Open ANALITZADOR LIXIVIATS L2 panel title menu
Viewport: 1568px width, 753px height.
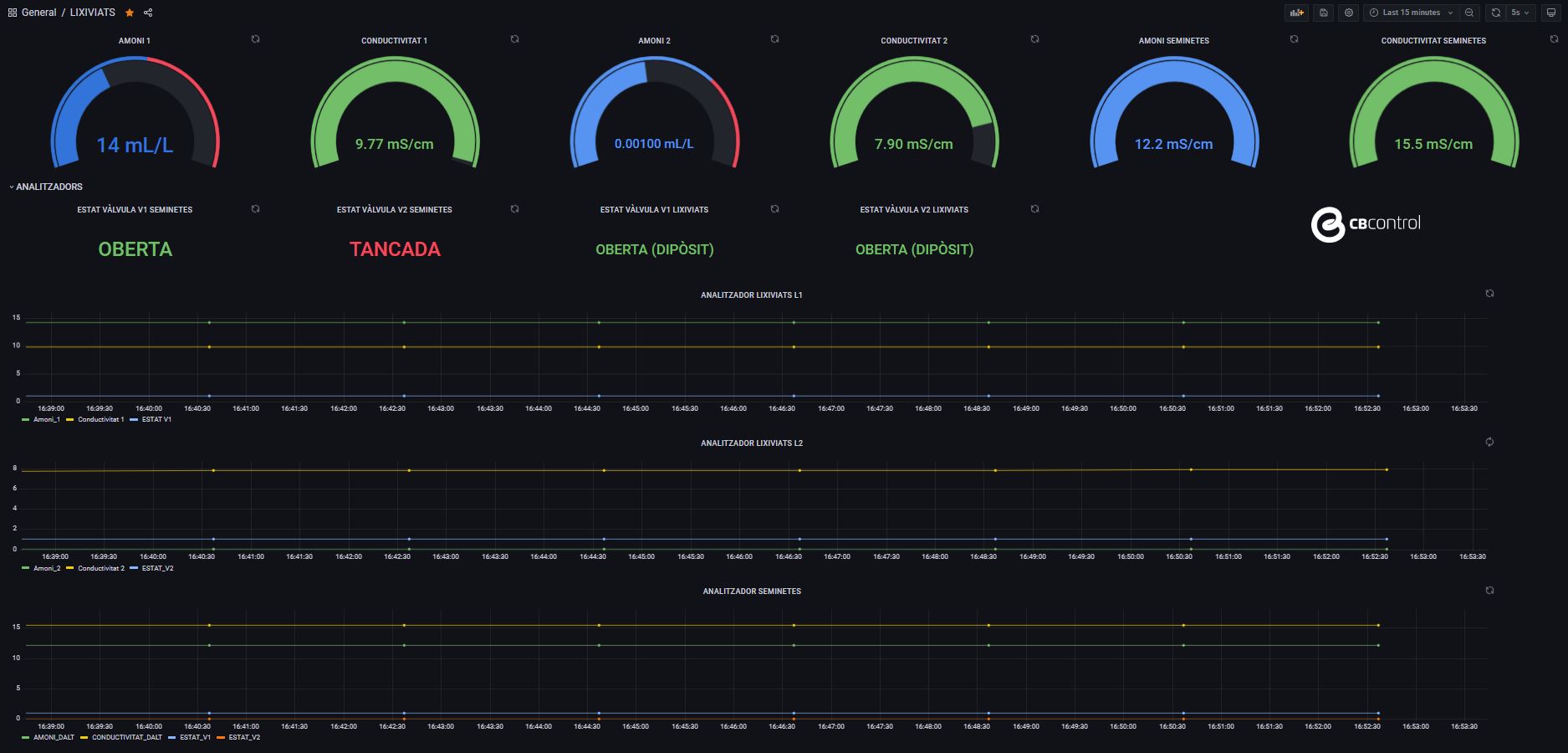[x=751, y=443]
